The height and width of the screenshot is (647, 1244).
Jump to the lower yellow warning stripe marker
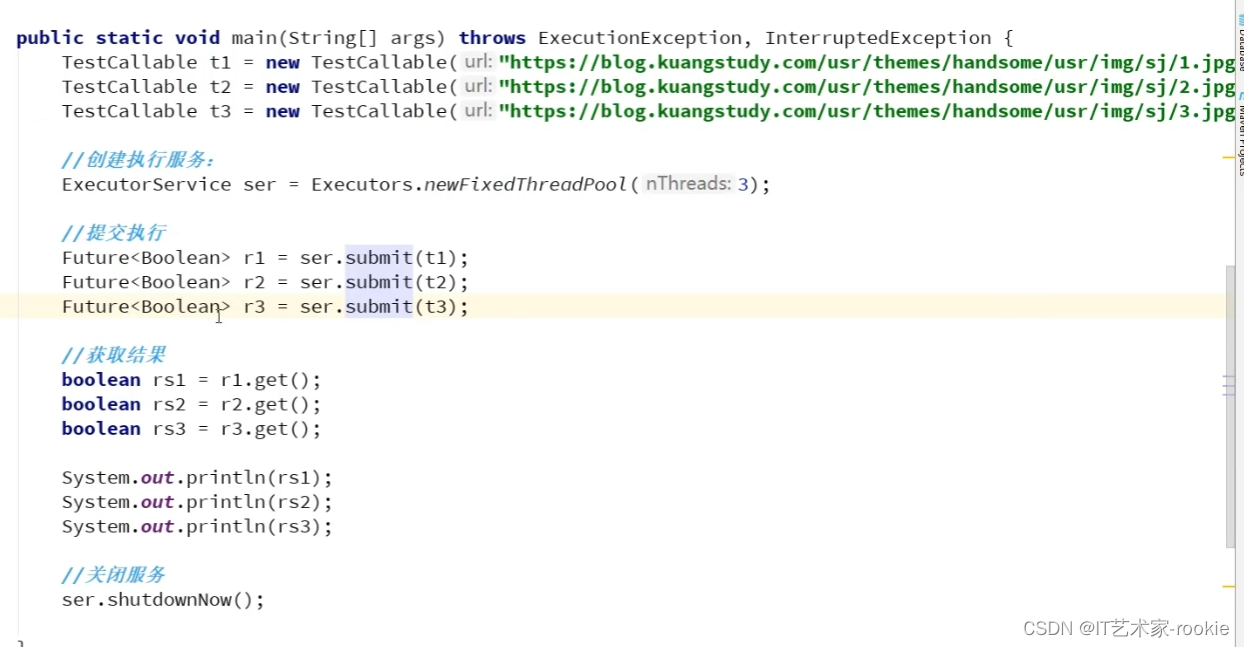(x=1229, y=586)
